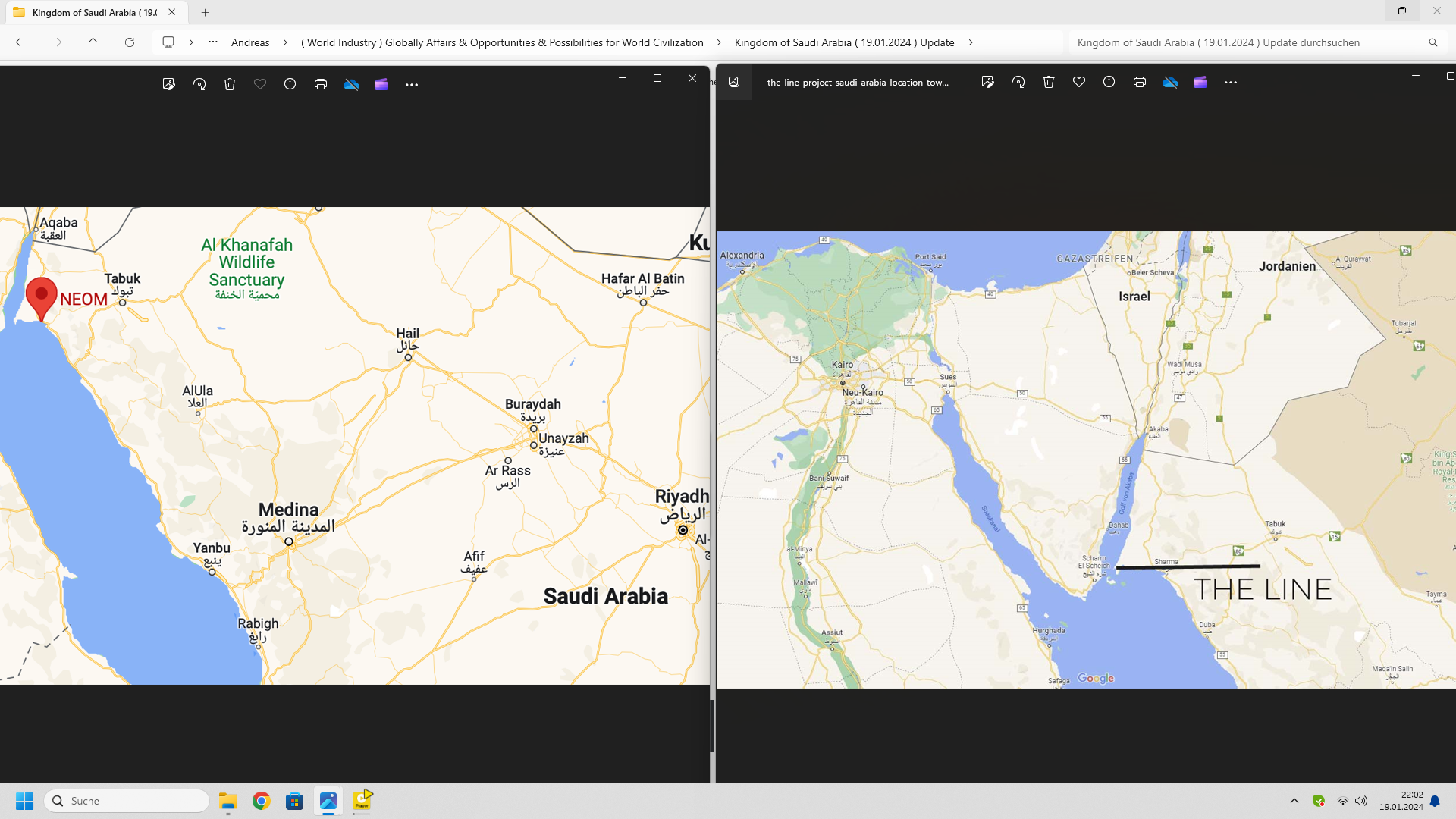Print the image from right Photos window
The width and height of the screenshot is (1456, 819).
[x=1140, y=82]
